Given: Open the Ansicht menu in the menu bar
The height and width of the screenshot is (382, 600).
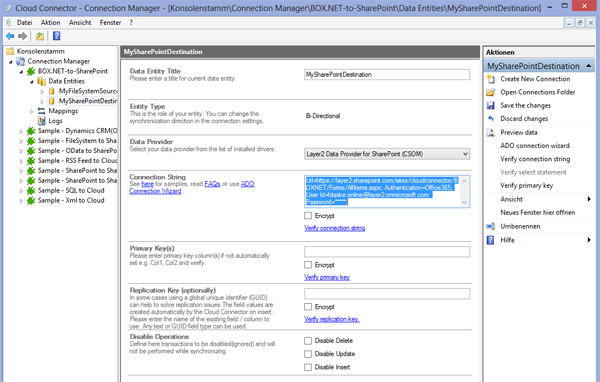Looking at the screenshot, I should [x=80, y=23].
